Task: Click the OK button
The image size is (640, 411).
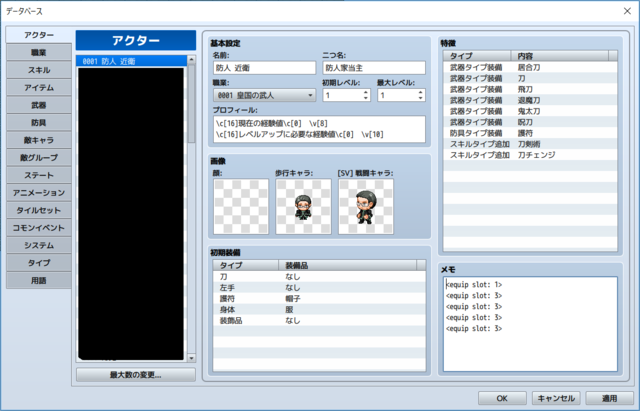Action: [502, 398]
